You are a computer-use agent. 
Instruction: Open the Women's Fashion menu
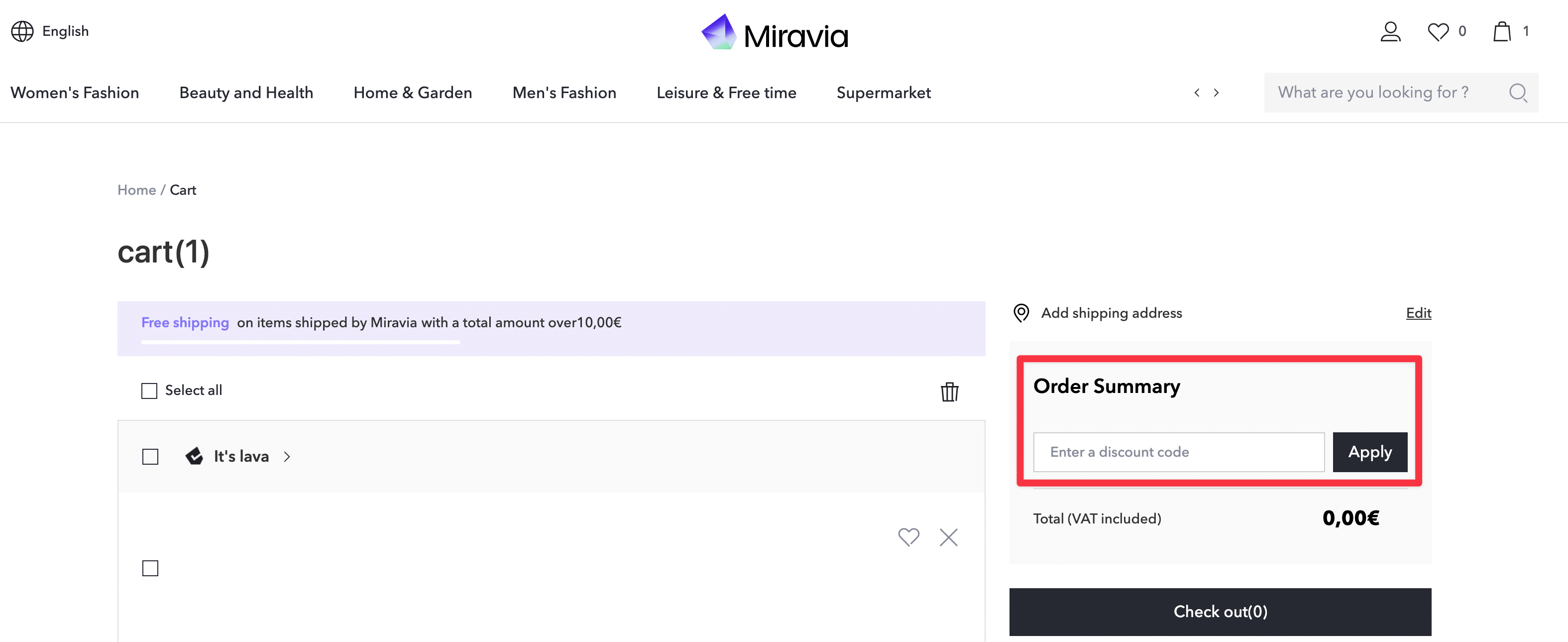pyautogui.click(x=74, y=93)
